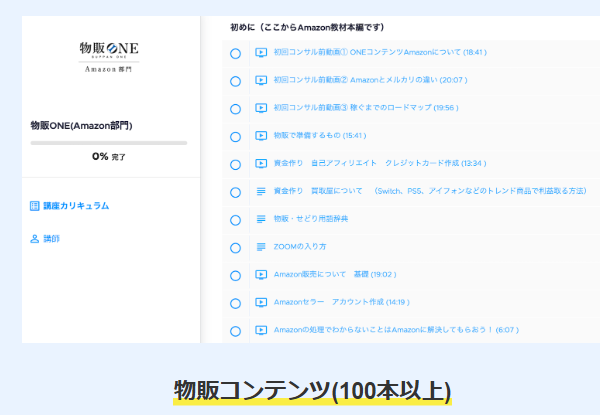Screen dimensions: 600x415
Task: Click video icon for Amazonセラー アカウント作成
Action: tap(262, 302)
